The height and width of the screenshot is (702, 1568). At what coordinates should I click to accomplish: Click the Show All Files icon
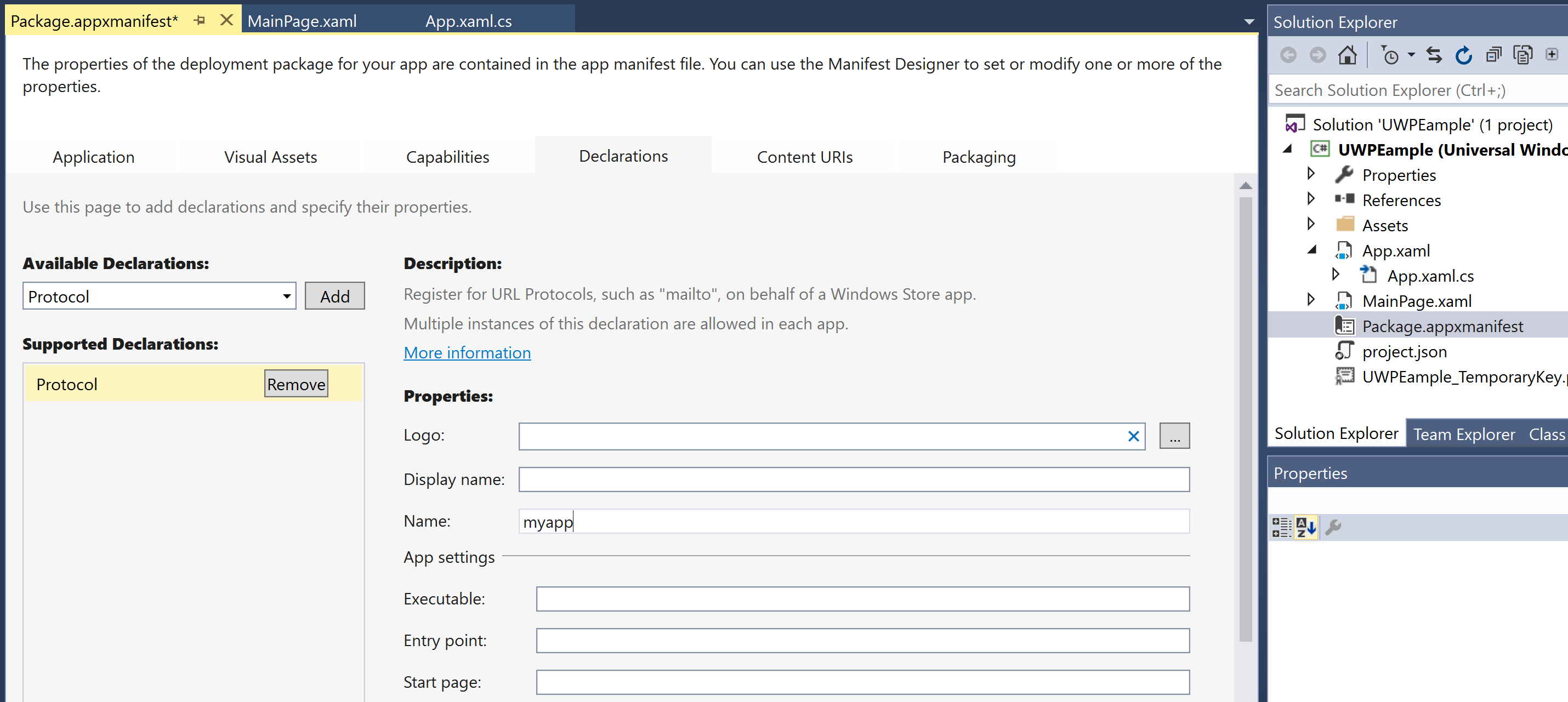tap(1523, 55)
